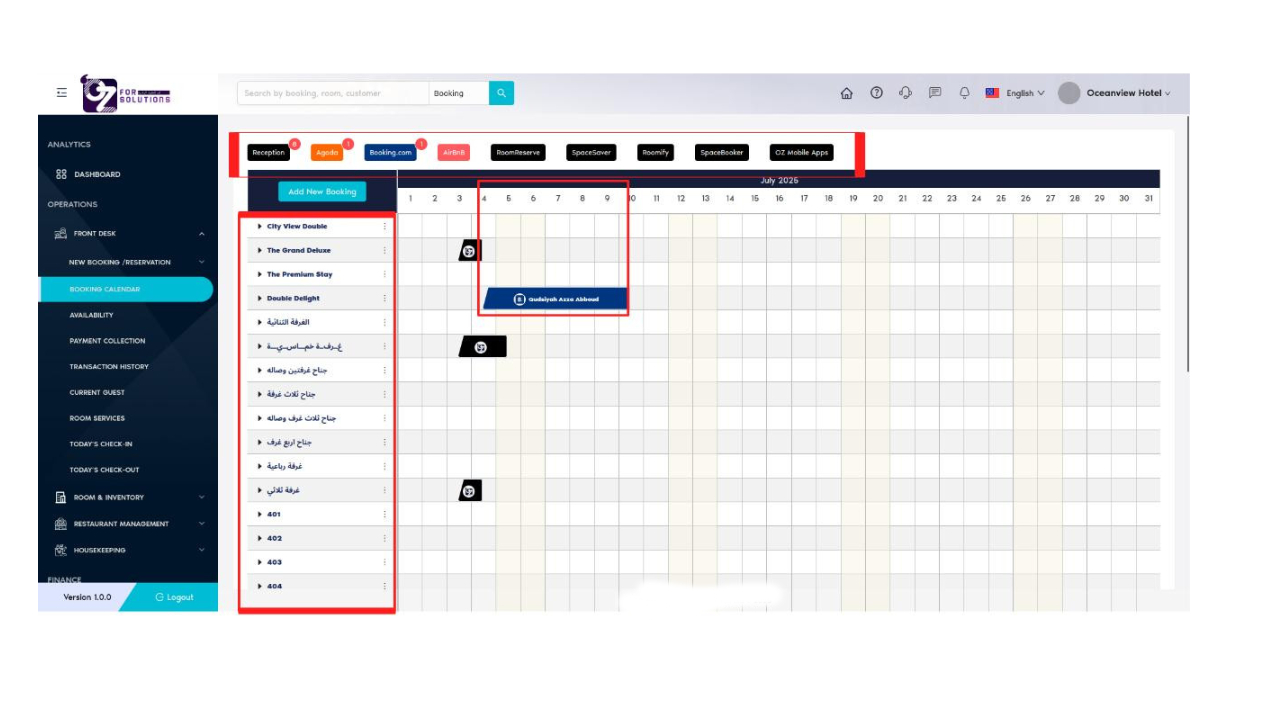1280x720 pixels.
Task: Select the Dashboard icon in the sidebar
Action: click(60, 174)
